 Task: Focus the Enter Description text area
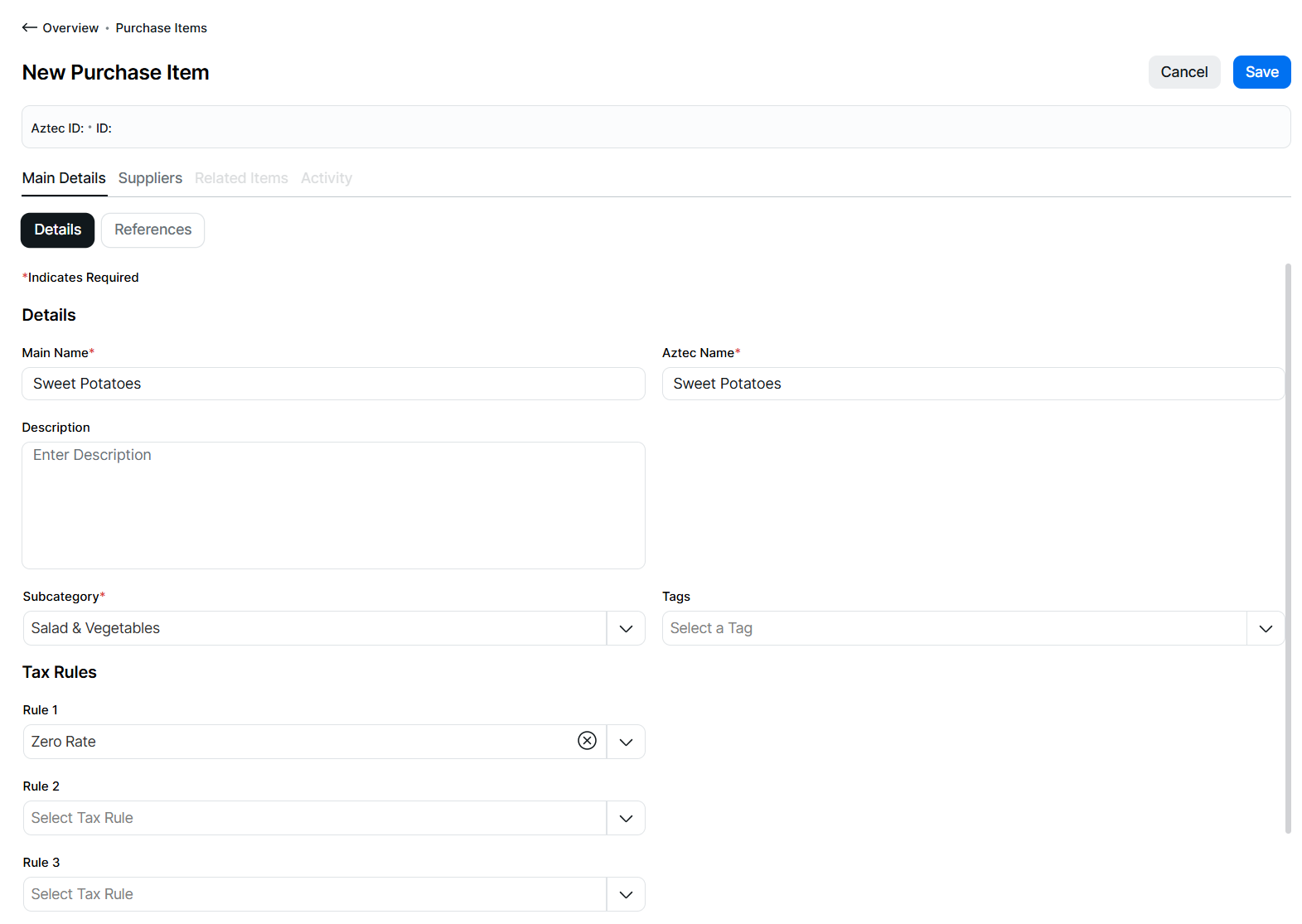(333, 505)
